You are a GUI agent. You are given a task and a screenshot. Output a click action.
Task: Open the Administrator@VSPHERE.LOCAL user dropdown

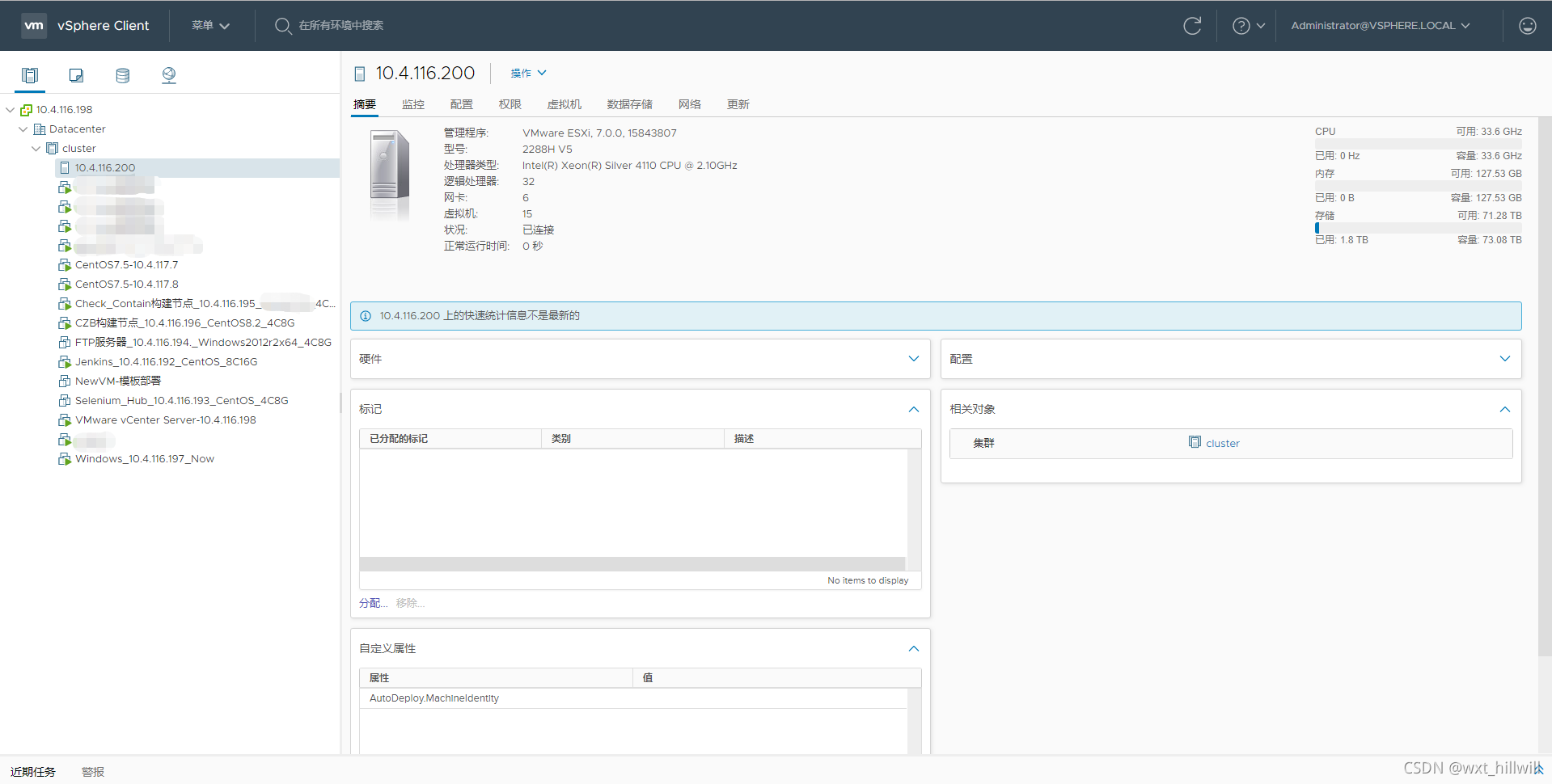pyautogui.click(x=1380, y=26)
